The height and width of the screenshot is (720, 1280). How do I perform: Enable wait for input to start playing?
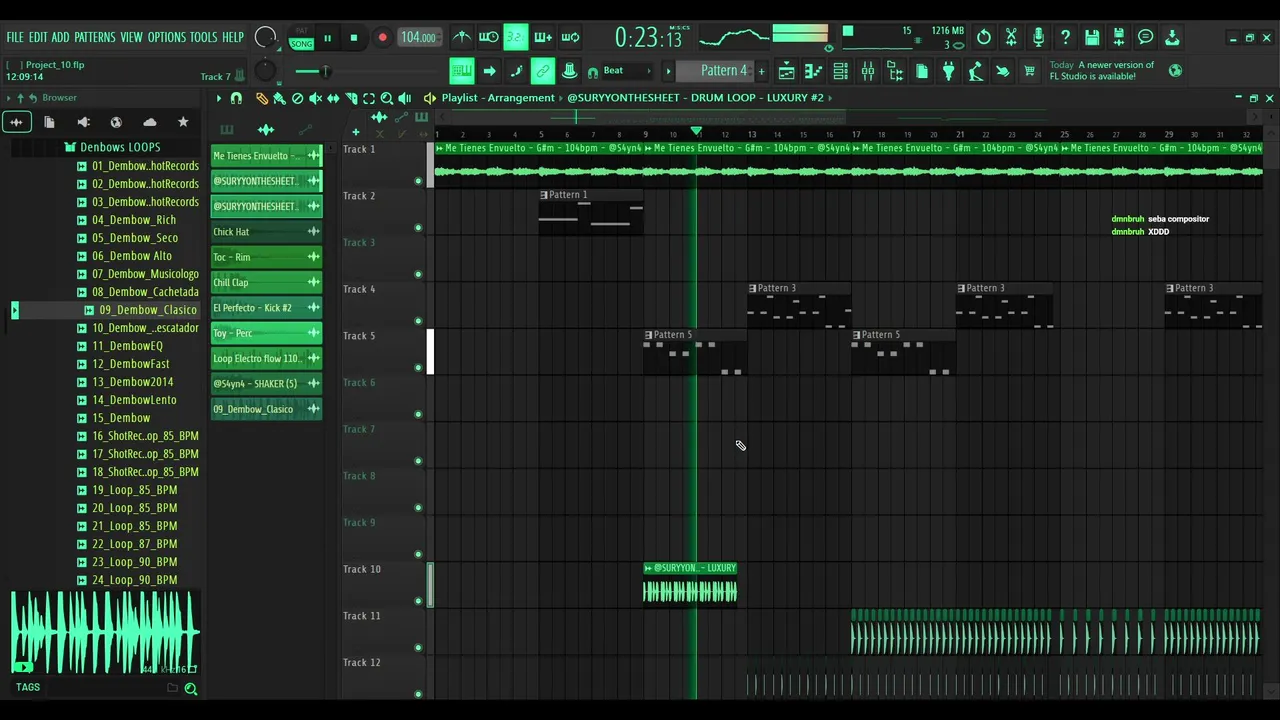coord(488,37)
